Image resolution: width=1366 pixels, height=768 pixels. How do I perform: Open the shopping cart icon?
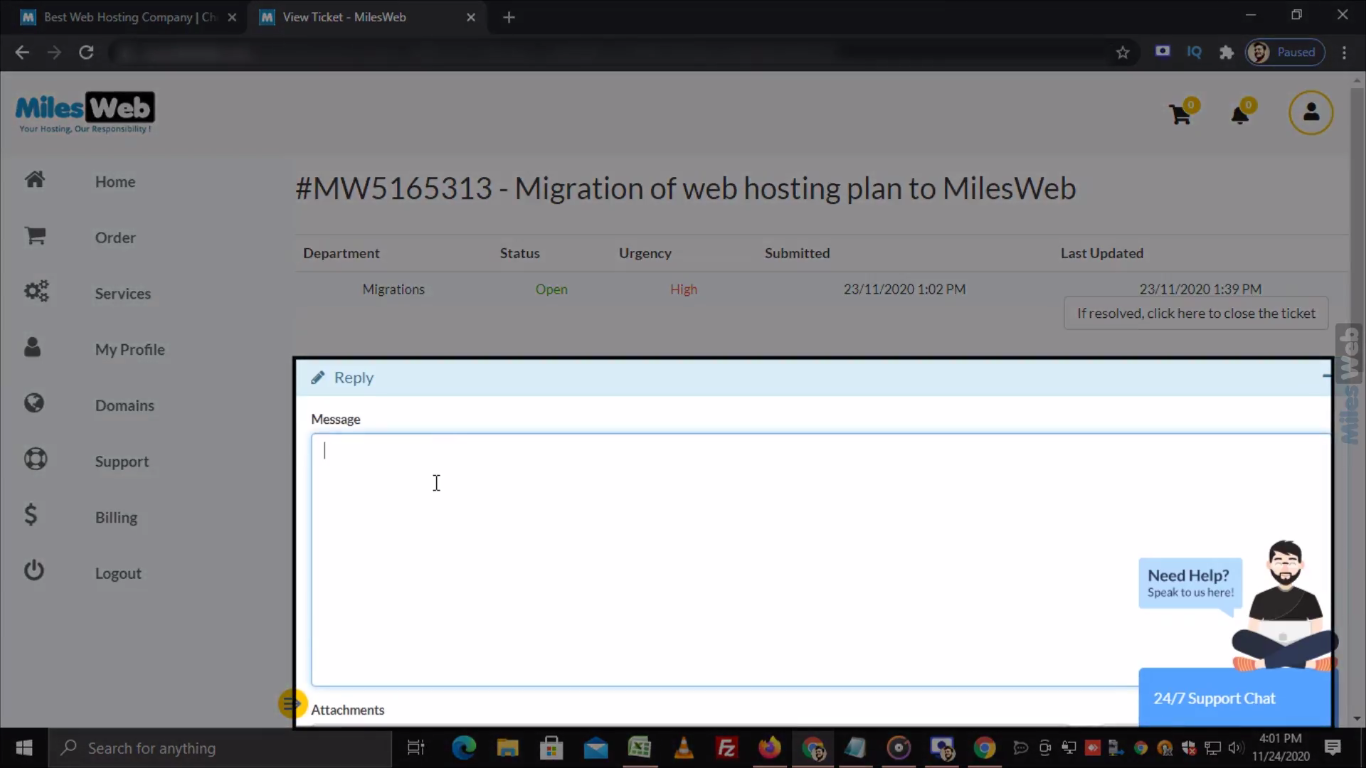[x=1180, y=115]
